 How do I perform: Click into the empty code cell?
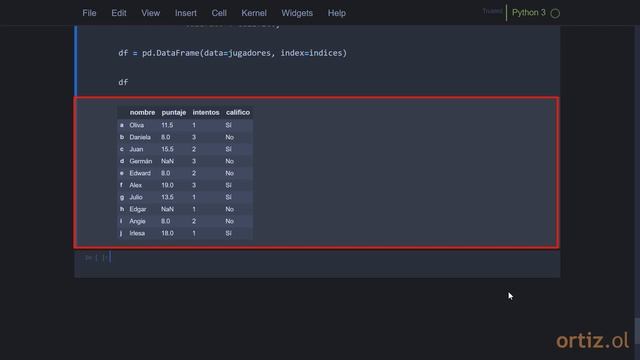coord(335,258)
